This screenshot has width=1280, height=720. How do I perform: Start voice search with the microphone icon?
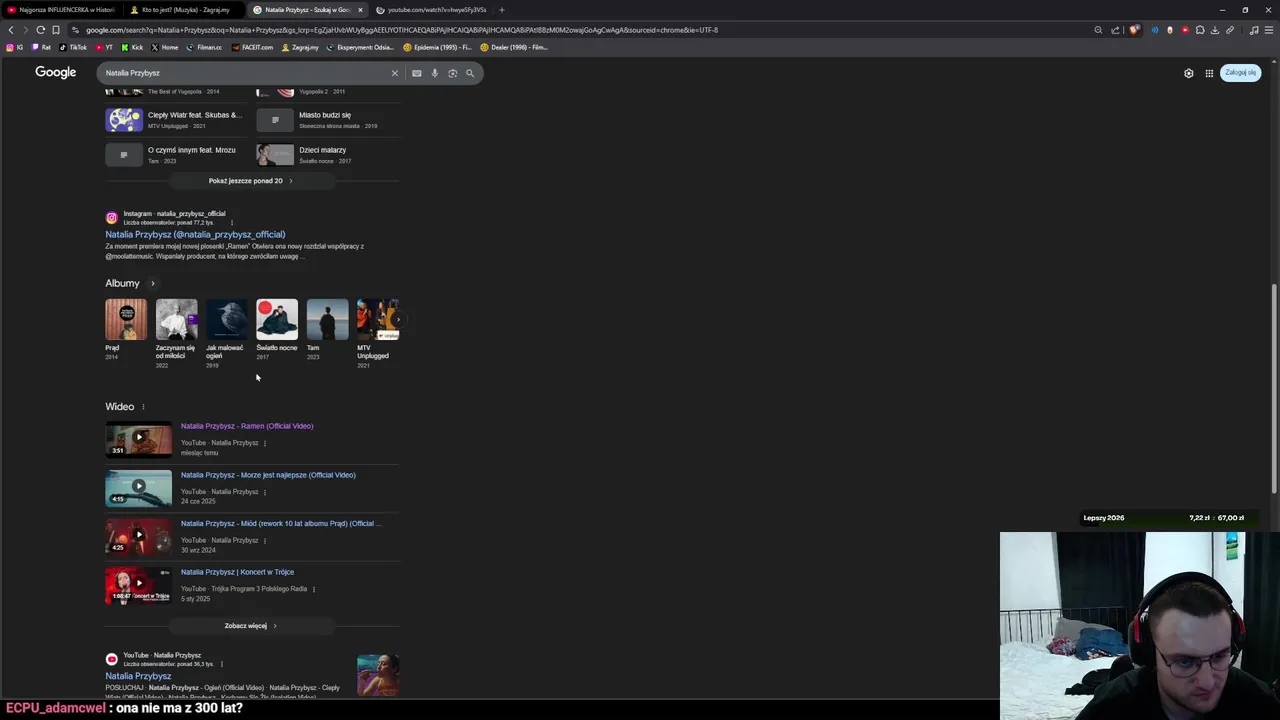(x=435, y=73)
